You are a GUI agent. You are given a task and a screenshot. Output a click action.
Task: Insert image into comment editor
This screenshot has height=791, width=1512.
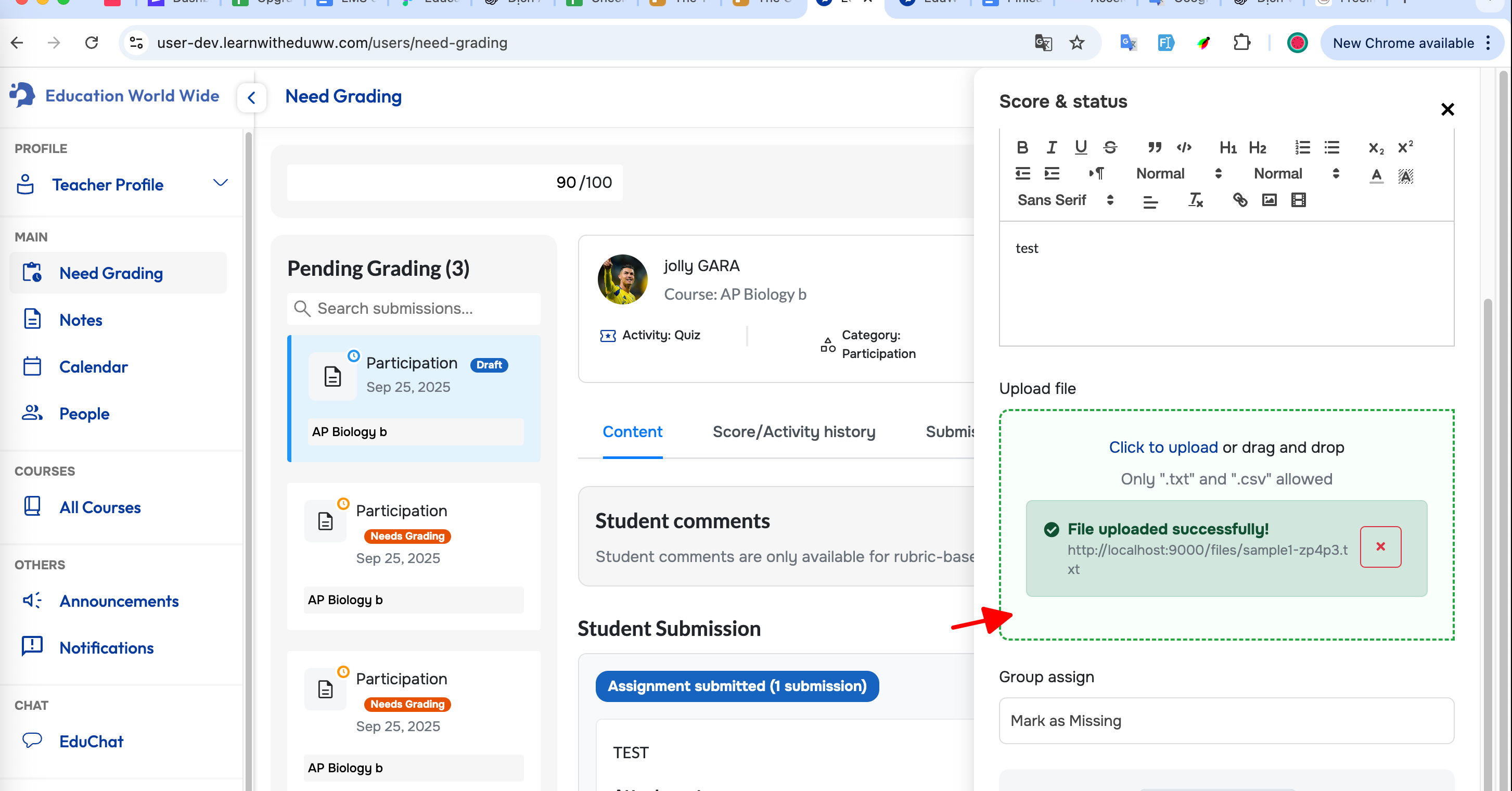click(1269, 200)
